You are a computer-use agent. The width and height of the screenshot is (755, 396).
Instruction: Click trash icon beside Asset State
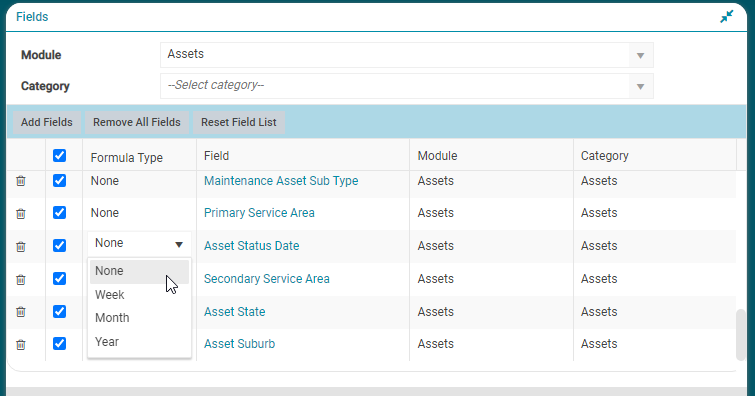21,312
